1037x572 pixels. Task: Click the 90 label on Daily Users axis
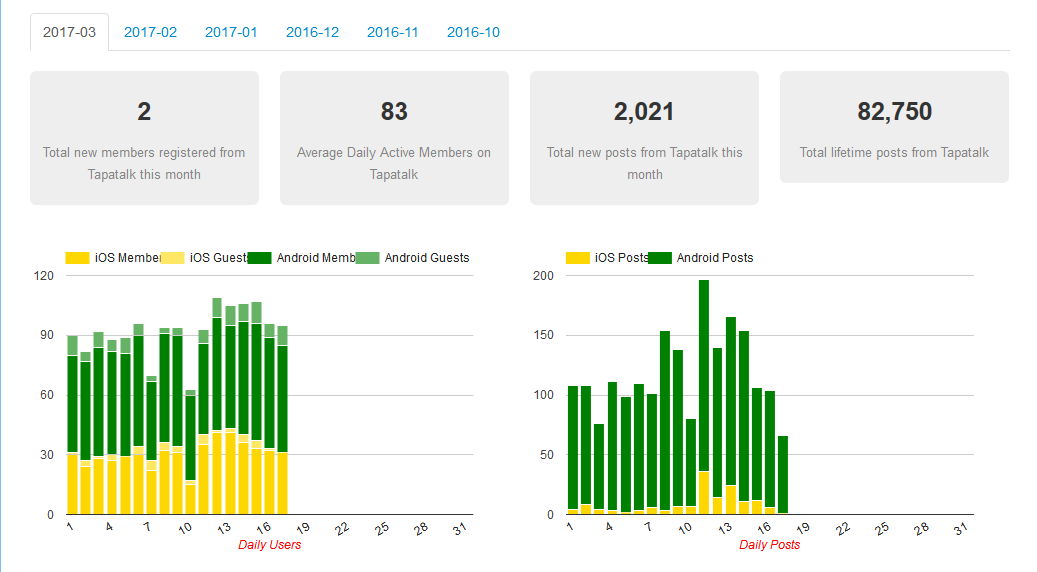pos(47,335)
